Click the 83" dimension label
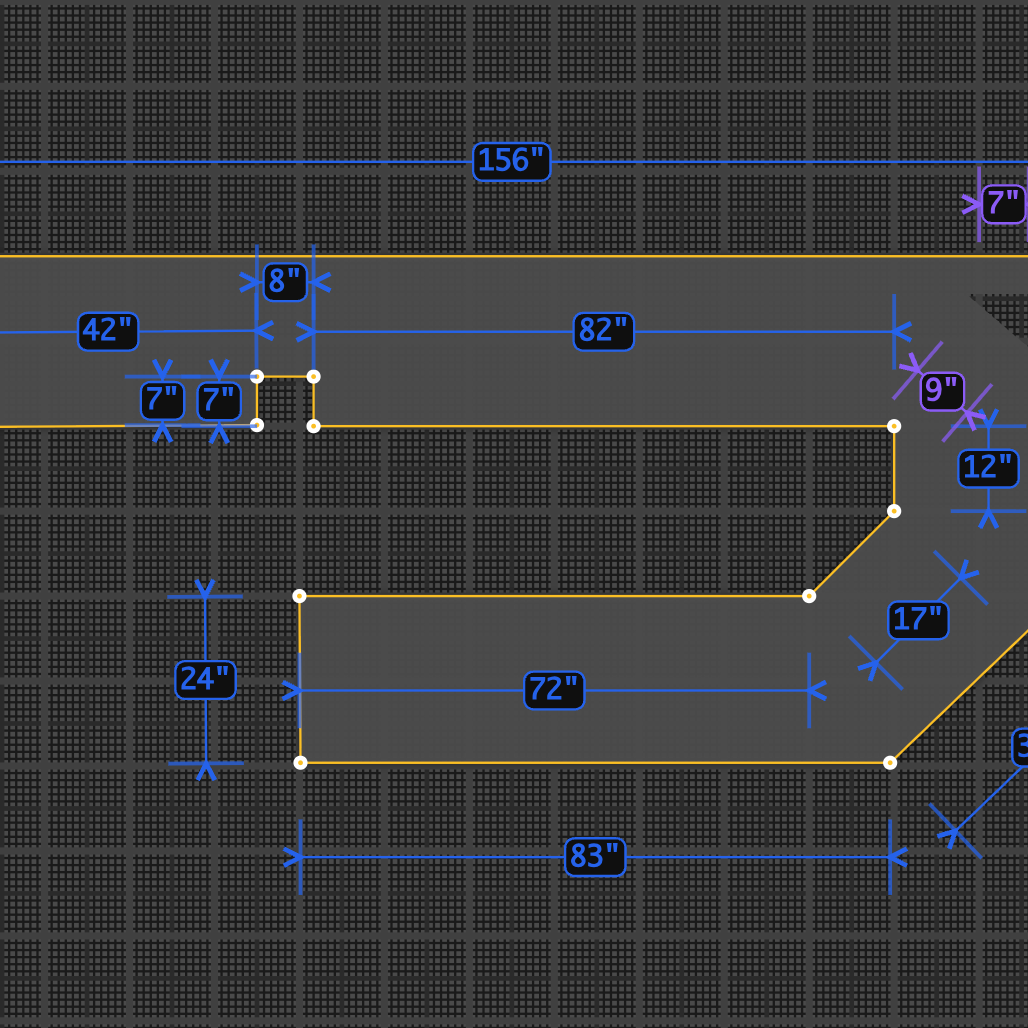 coord(595,857)
